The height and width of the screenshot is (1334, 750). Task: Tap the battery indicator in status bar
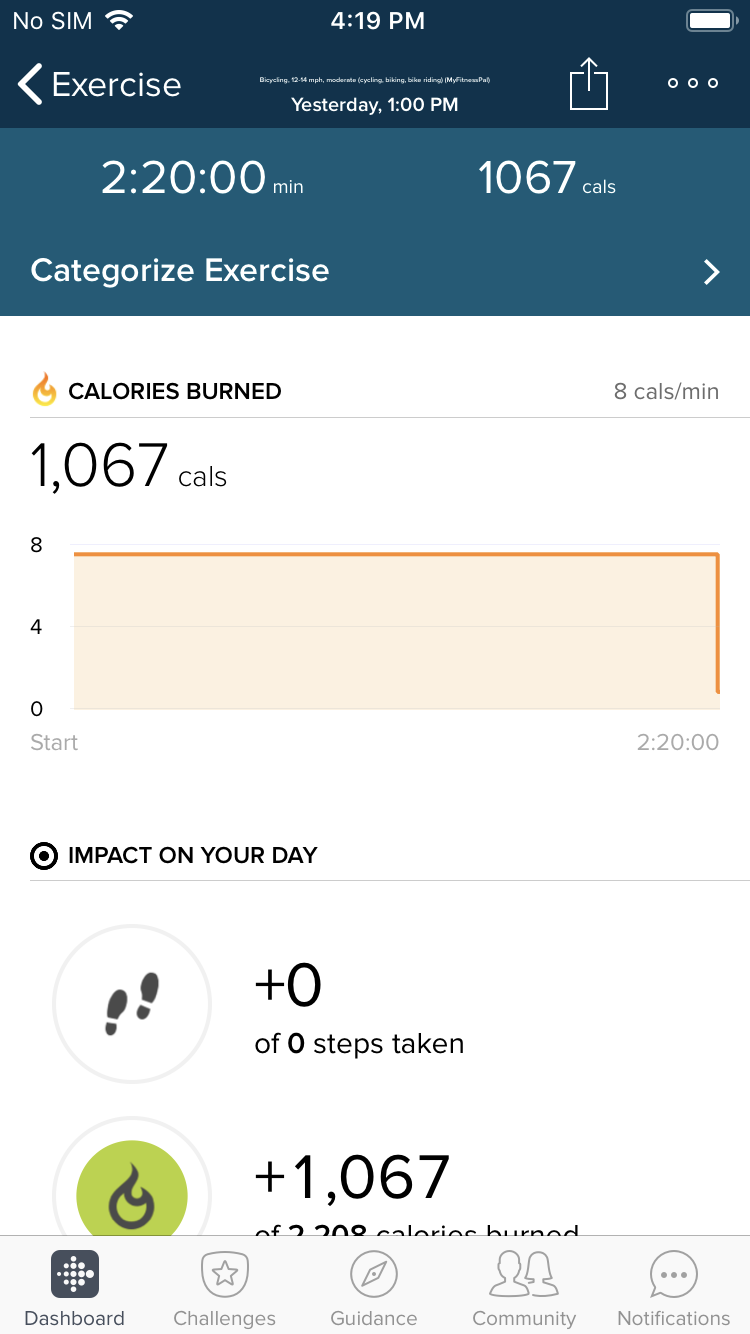tap(712, 21)
